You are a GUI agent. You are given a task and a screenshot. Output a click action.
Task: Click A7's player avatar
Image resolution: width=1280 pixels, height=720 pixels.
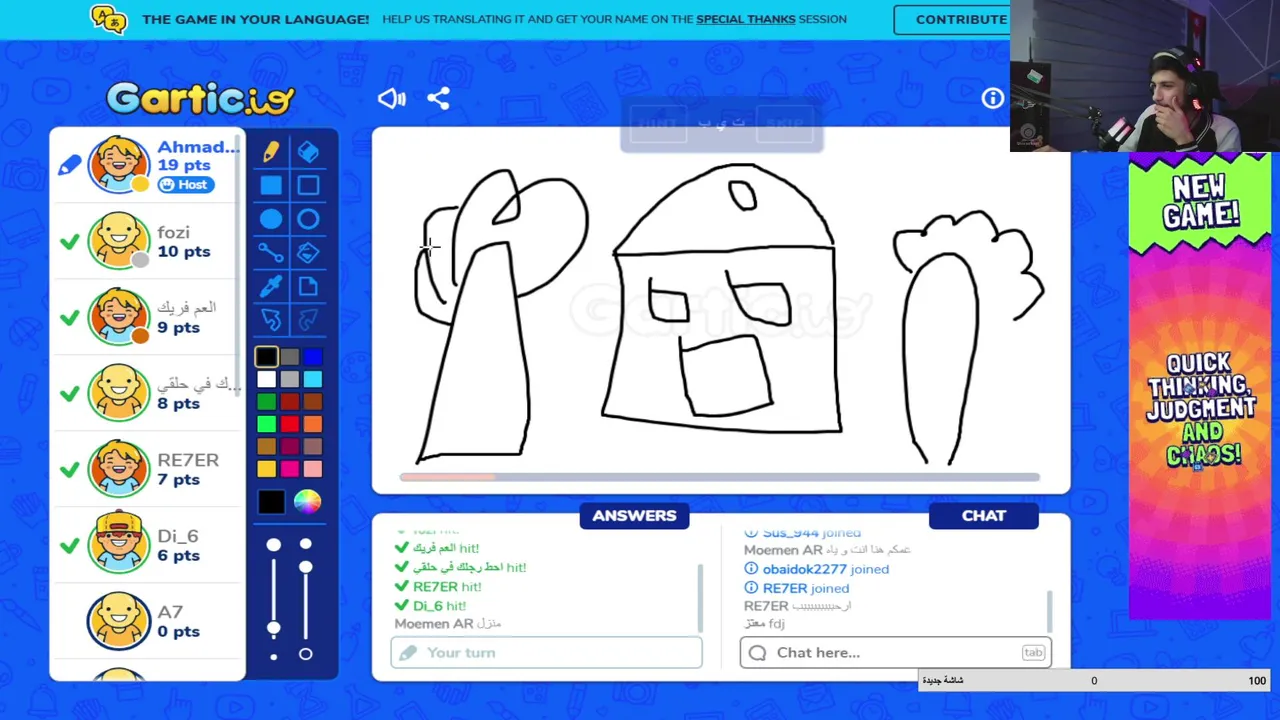point(119,620)
